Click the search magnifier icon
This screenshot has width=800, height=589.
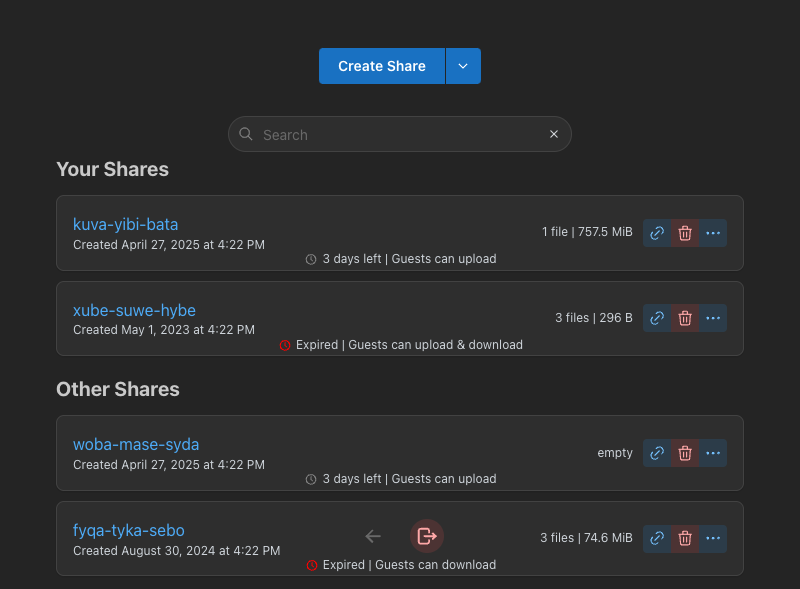click(x=246, y=134)
